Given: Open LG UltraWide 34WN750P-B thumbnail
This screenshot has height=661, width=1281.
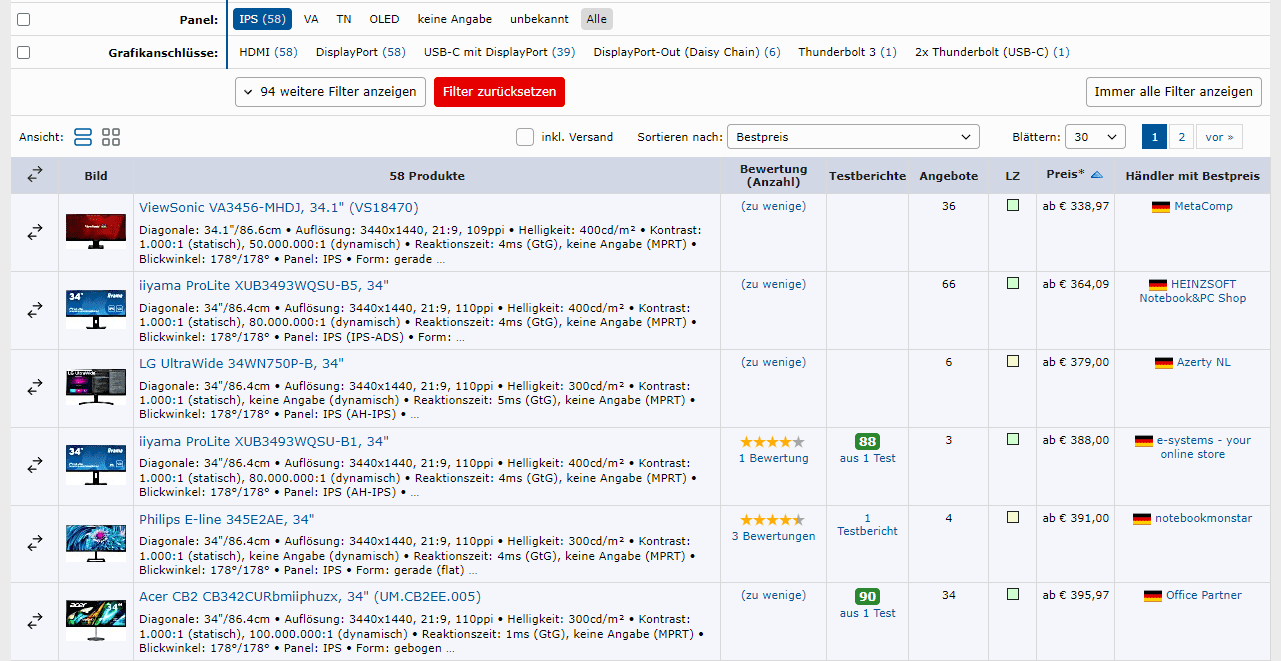Looking at the screenshot, I should pyautogui.click(x=96, y=387).
